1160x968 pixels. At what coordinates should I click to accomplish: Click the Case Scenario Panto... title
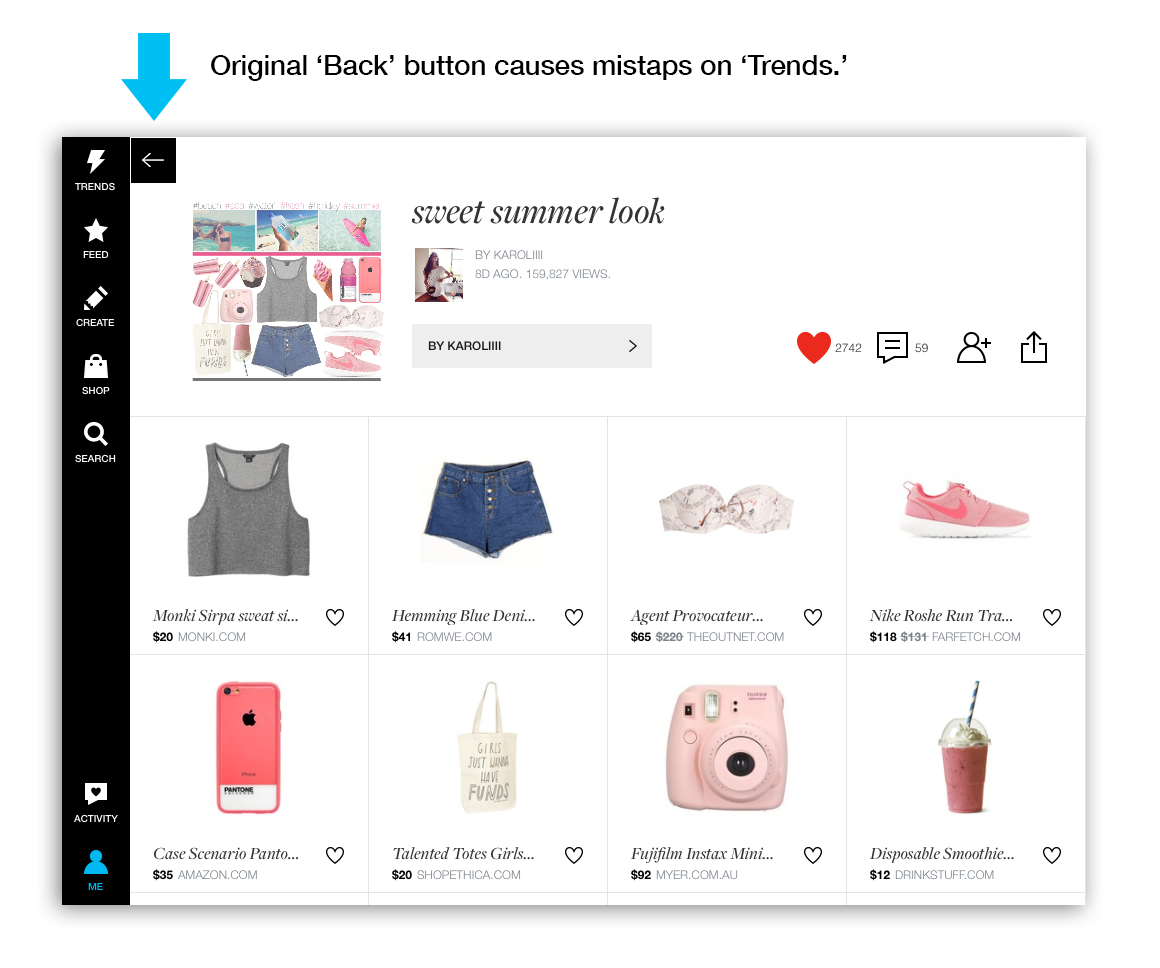pyautogui.click(x=226, y=854)
